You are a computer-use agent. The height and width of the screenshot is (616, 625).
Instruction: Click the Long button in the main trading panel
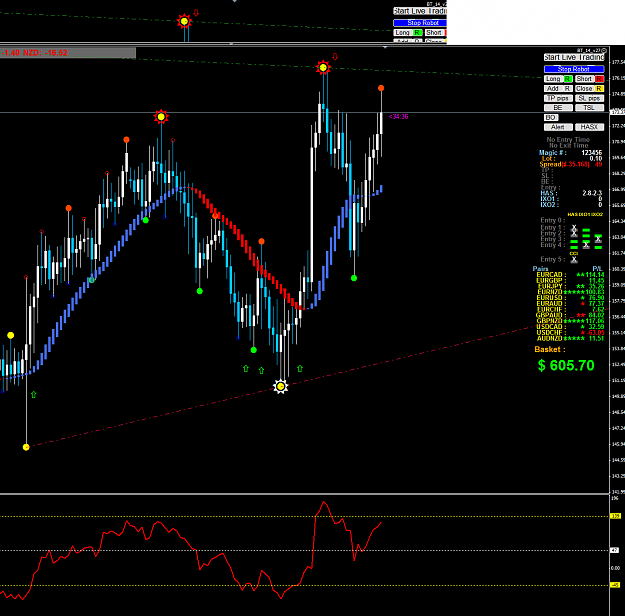coord(553,79)
